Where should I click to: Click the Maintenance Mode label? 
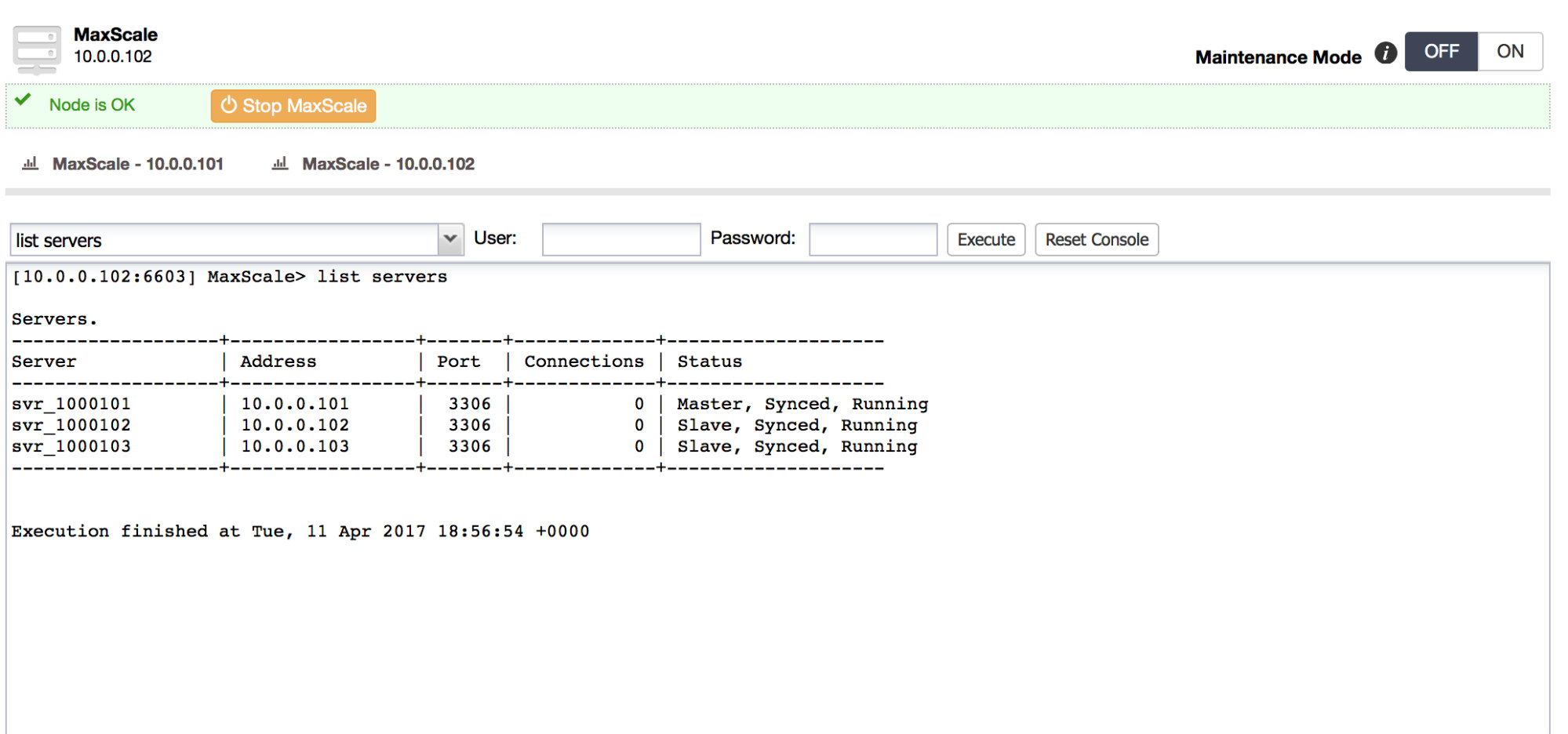1278,57
